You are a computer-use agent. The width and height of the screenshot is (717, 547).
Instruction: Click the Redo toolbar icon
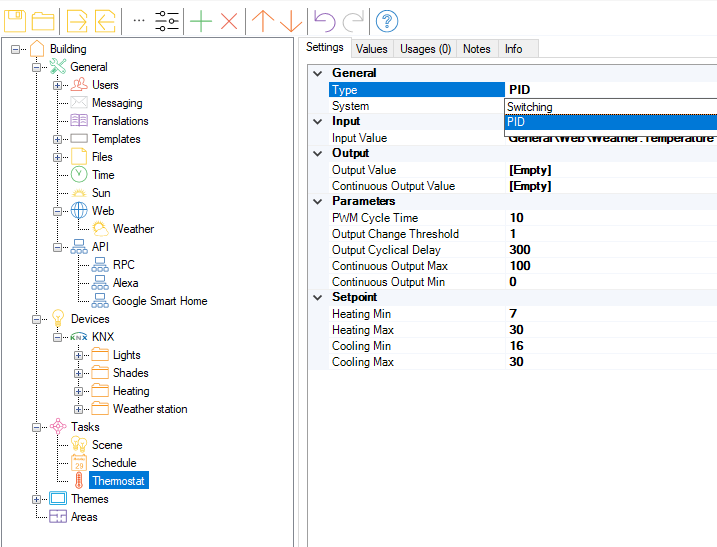pos(353,21)
